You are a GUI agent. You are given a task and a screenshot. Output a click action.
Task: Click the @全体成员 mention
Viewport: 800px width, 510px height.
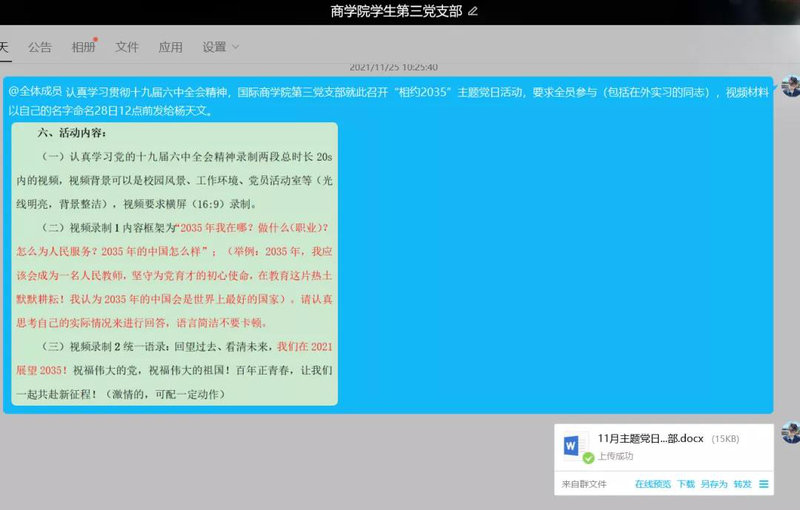pos(35,92)
